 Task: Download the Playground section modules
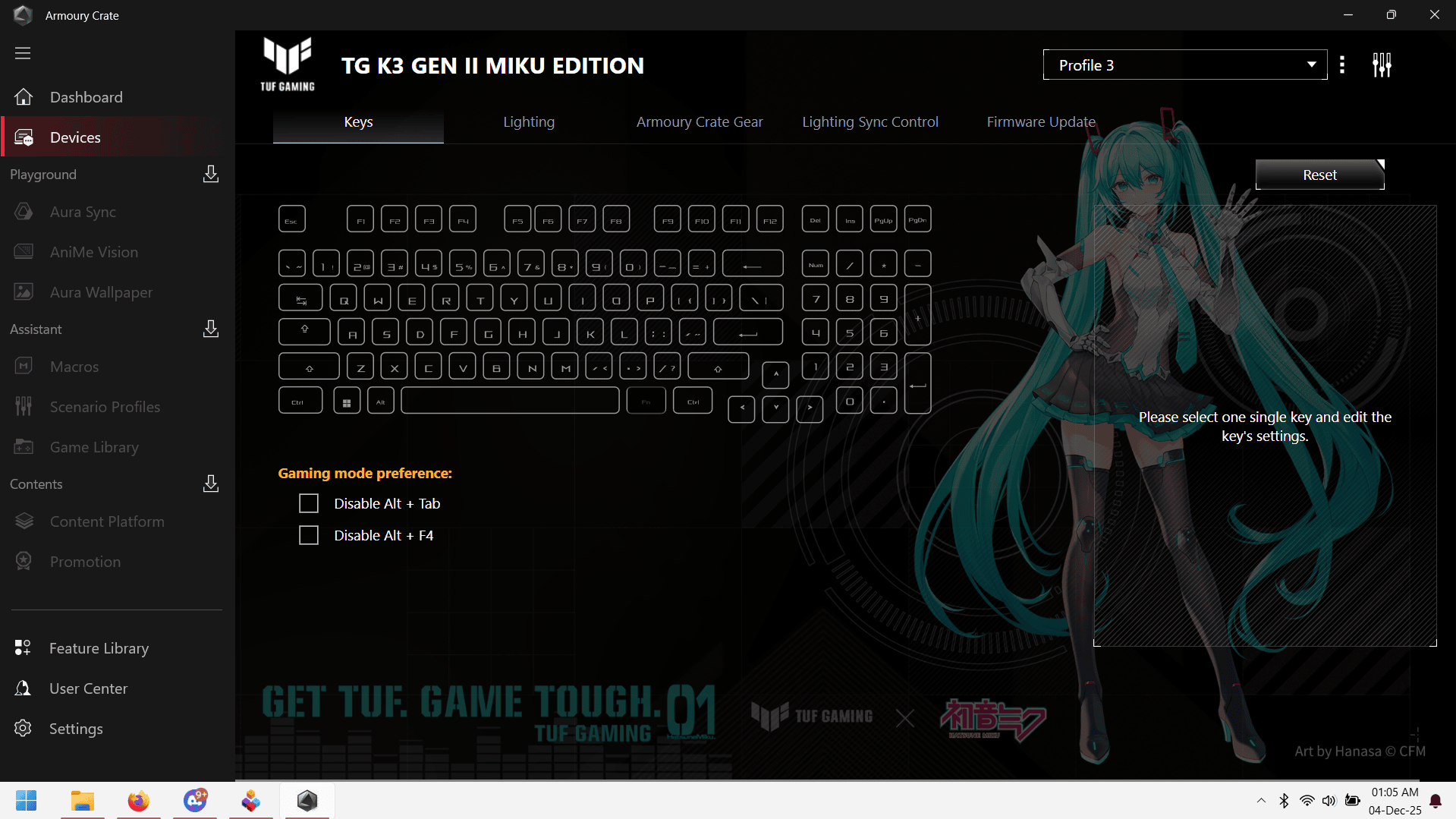click(x=211, y=175)
